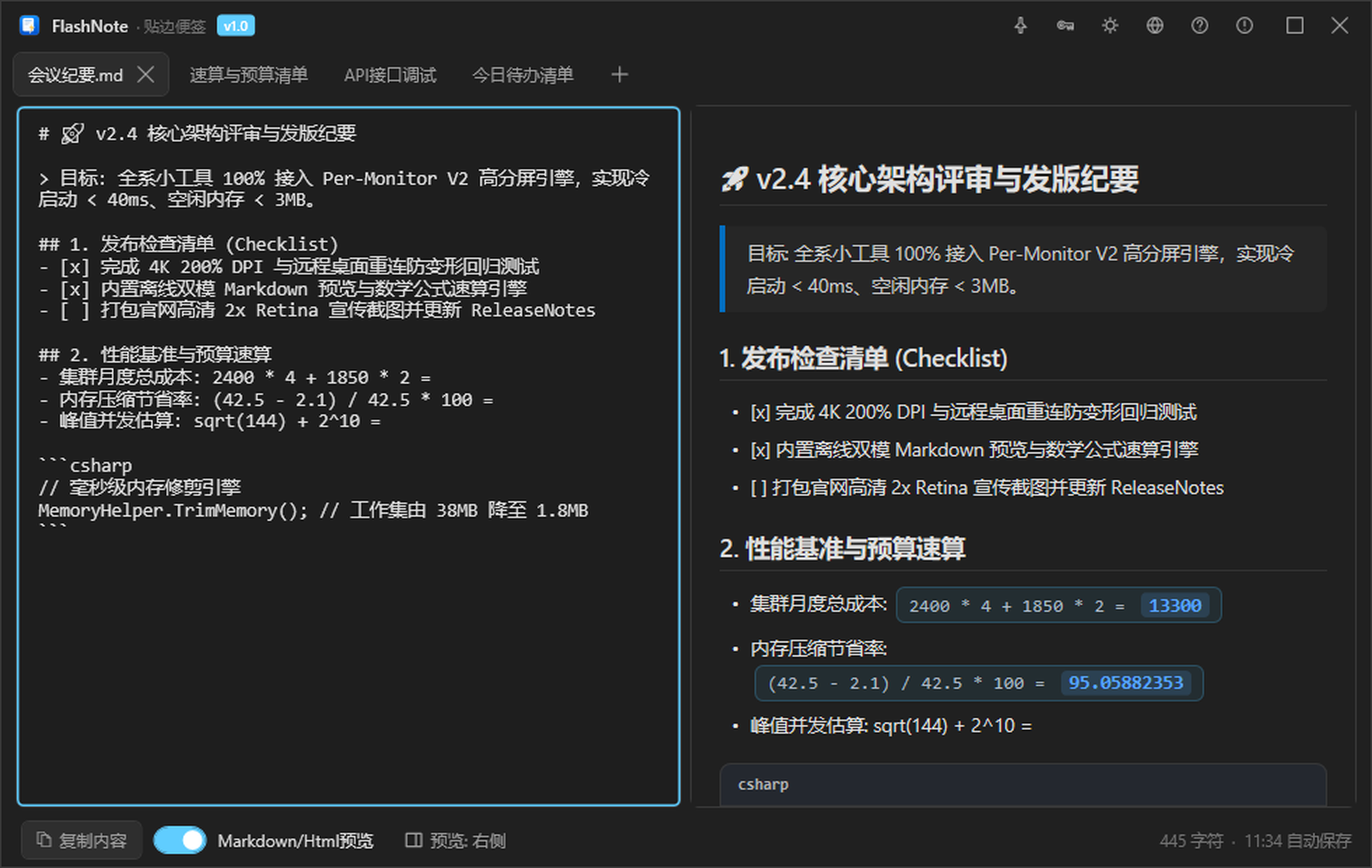The width and height of the screenshot is (1372, 868).
Task: Pin the window on top
Action: coord(1021,26)
